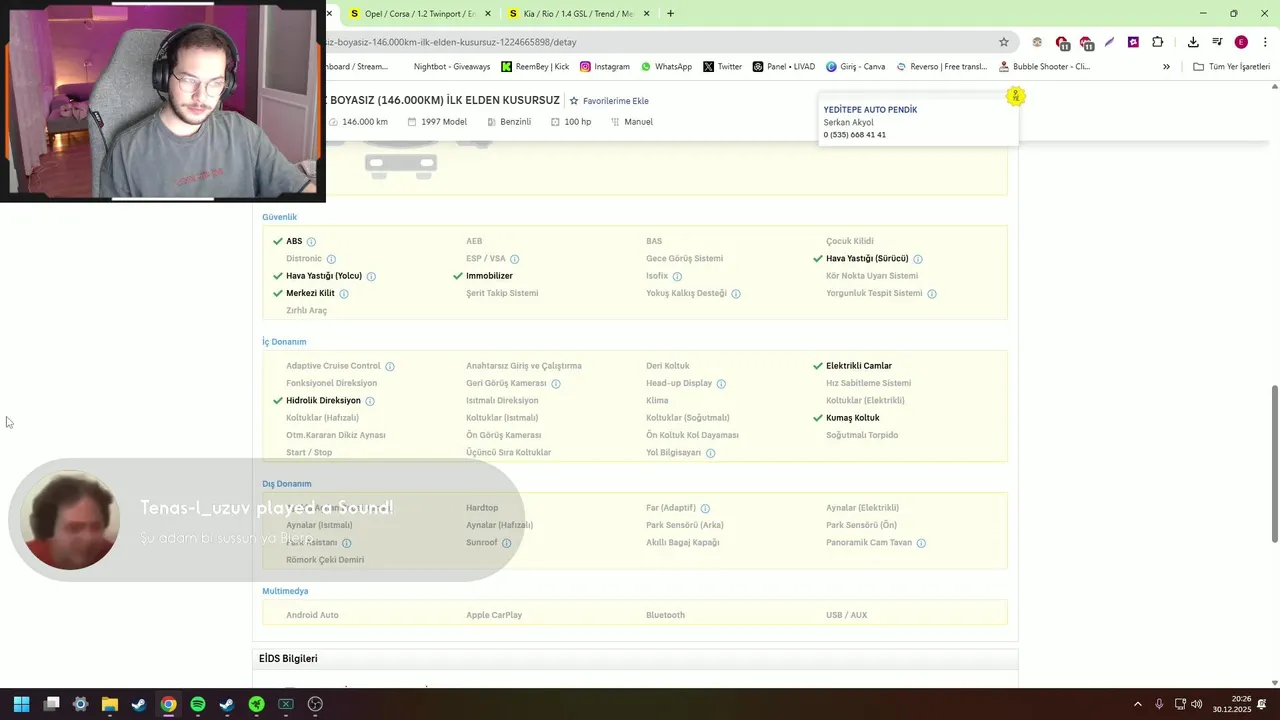The image size is (1280, 720).
Task: Open Giriş - Canva bookmark
Action: 856,67
